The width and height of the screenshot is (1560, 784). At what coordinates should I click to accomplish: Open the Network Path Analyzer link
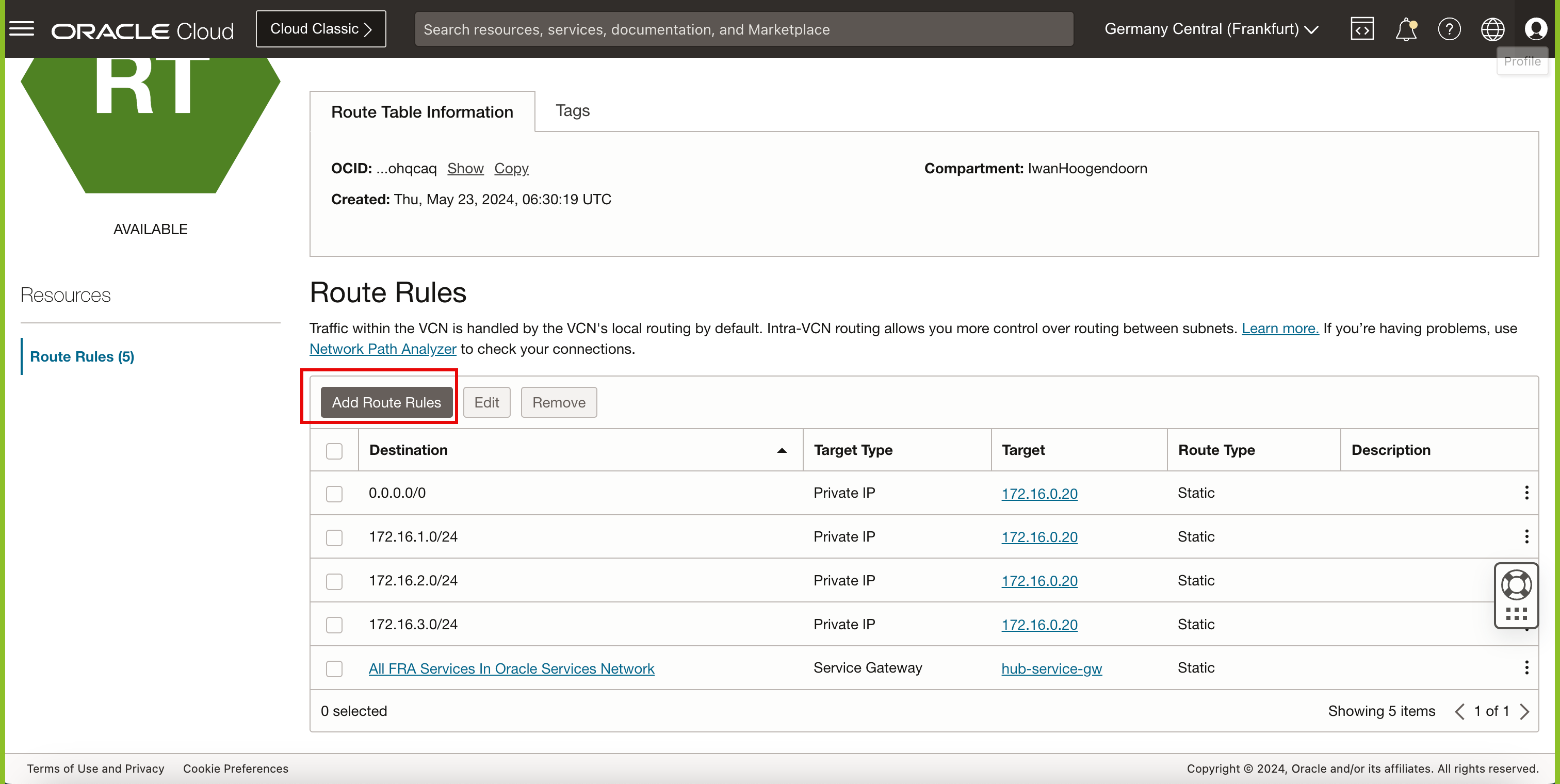pyautogui.click(x=382, y=349)
